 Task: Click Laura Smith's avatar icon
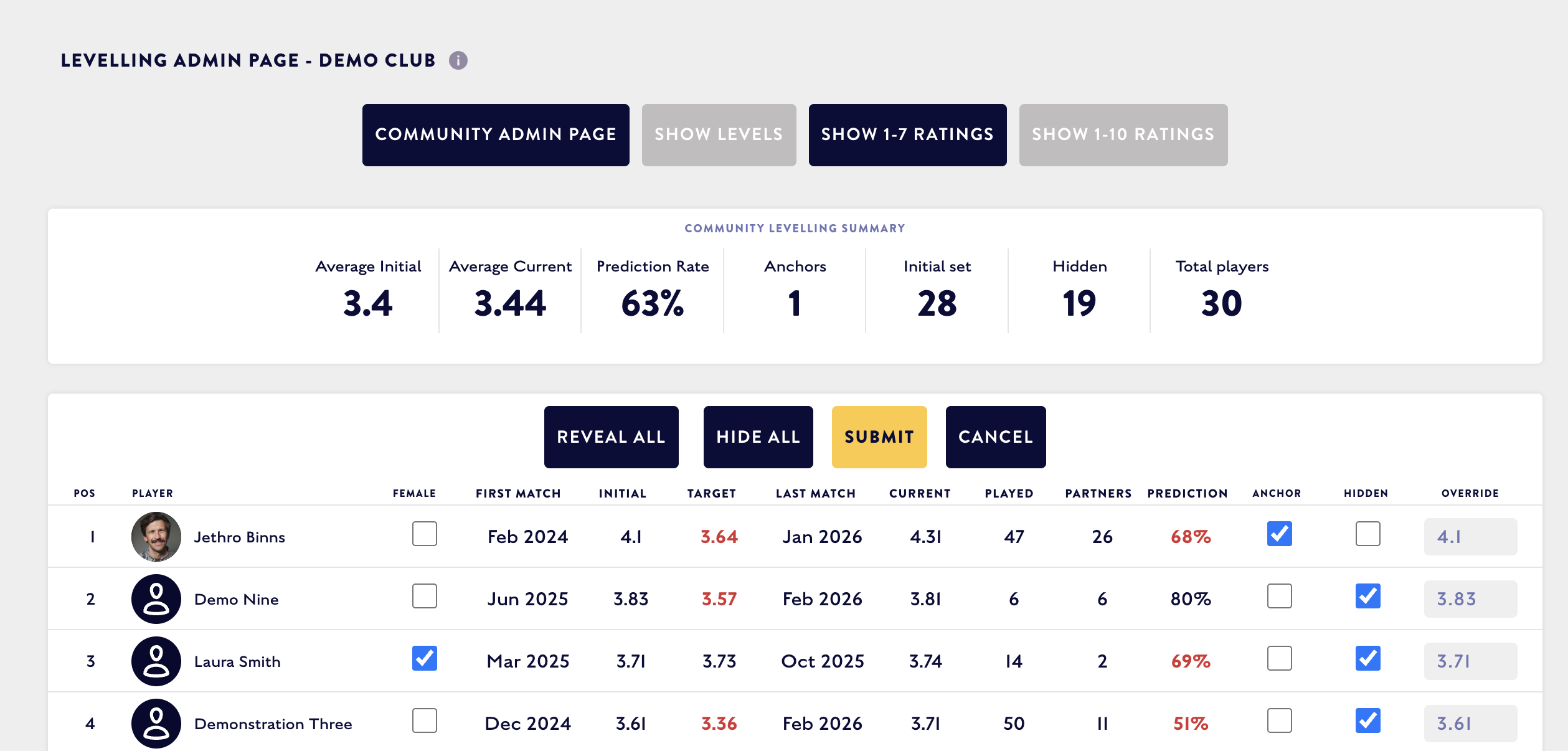pos(156,661)
